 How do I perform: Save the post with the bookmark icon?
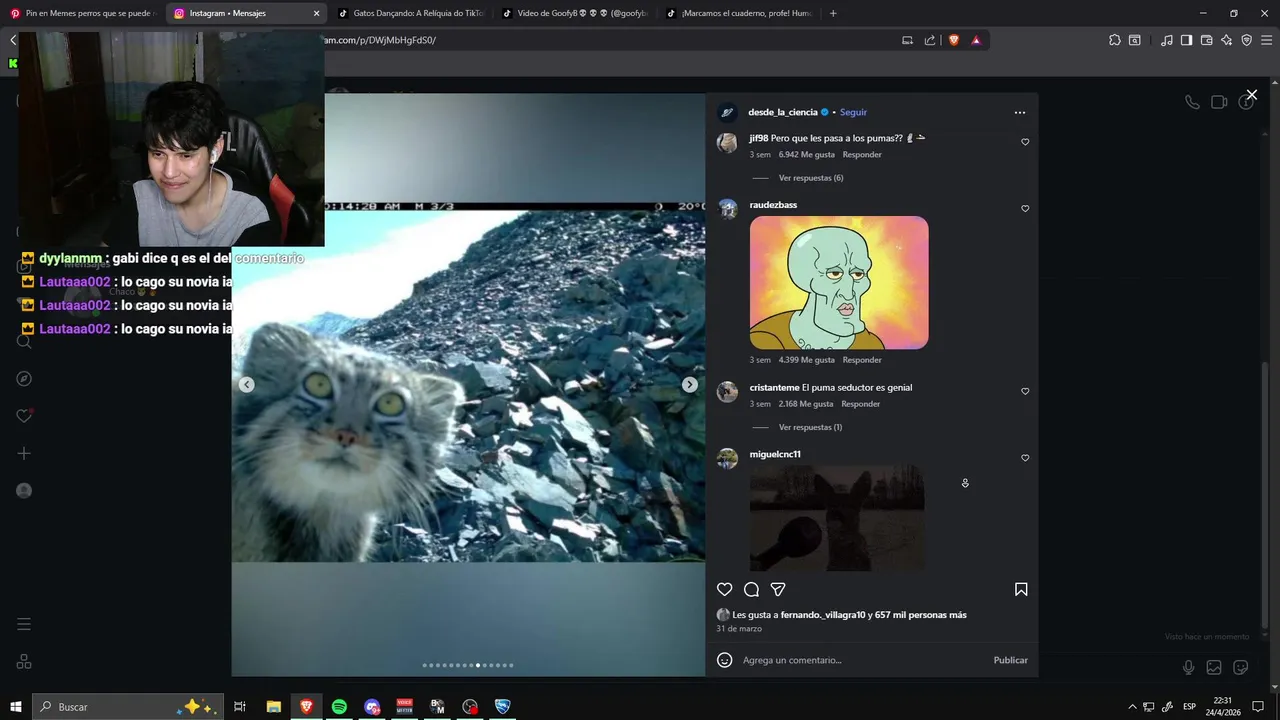tap(1021, 589)
